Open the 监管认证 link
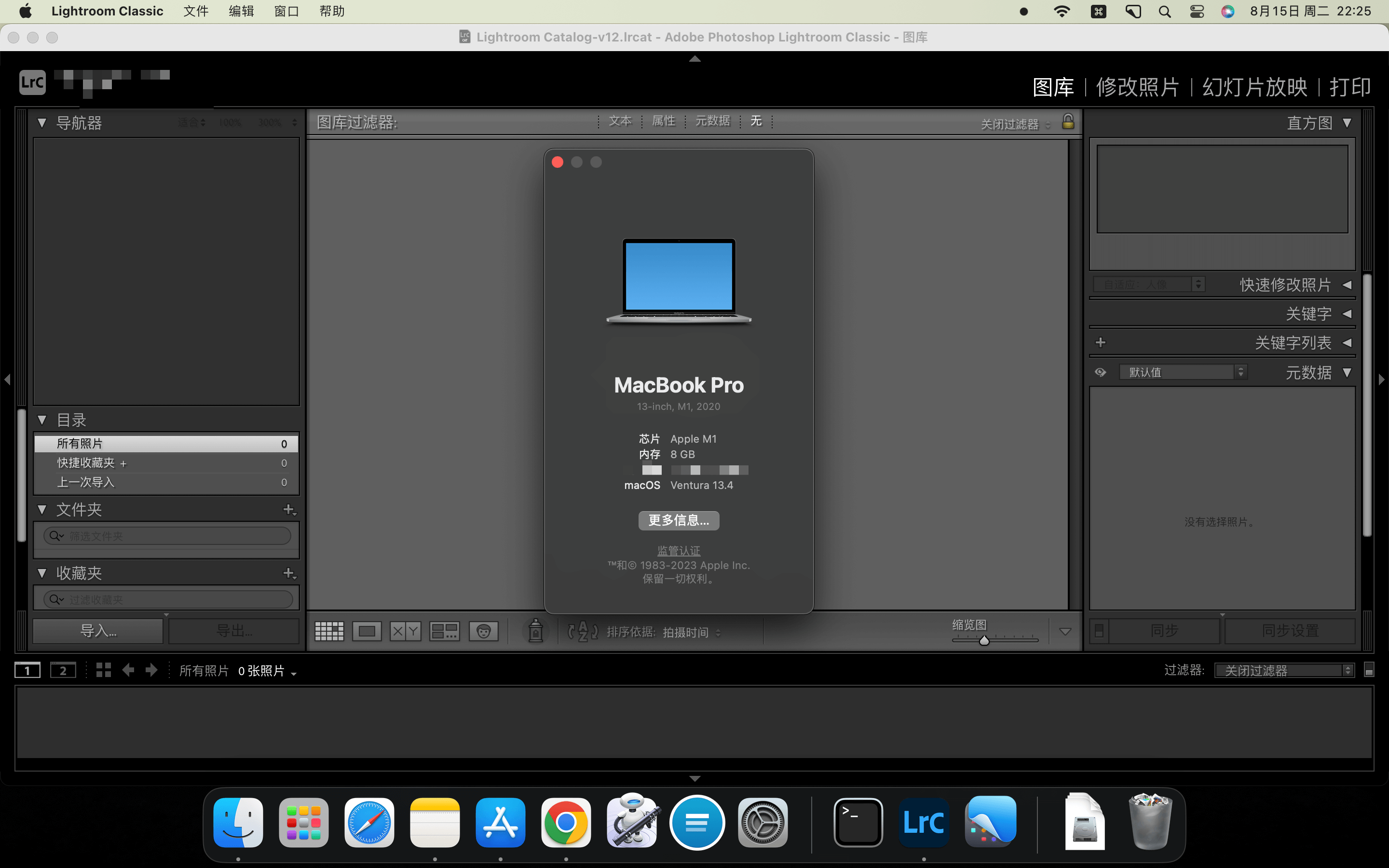The width and height of the screenshot is (1389, 868). click(679, 551)
